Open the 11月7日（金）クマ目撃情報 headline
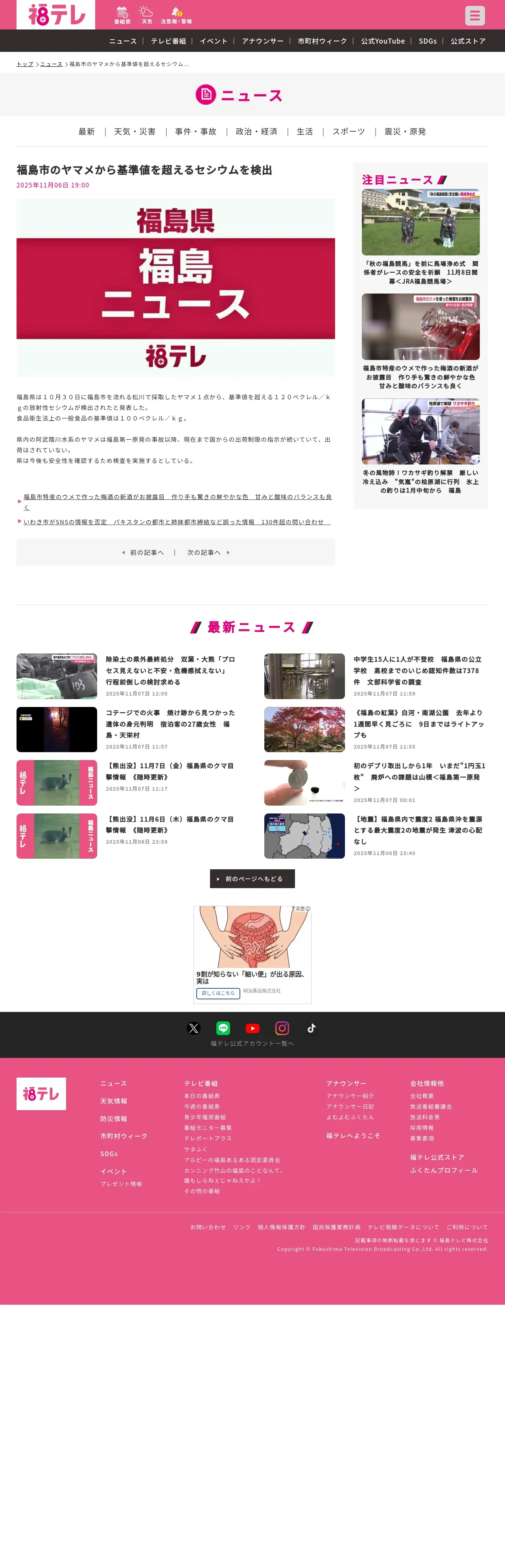Image resolution: width=505 pixels, height=1568 pixels. [170, 771]
